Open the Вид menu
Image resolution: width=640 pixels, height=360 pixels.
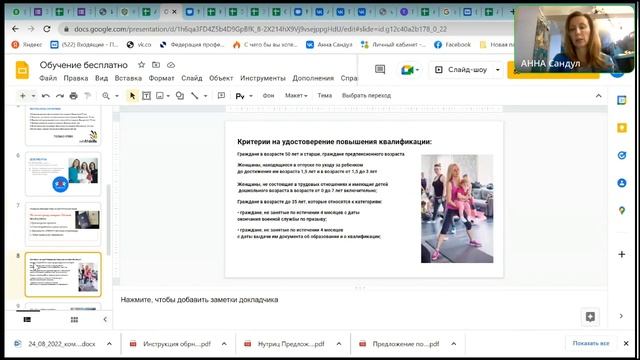point(101,78)
